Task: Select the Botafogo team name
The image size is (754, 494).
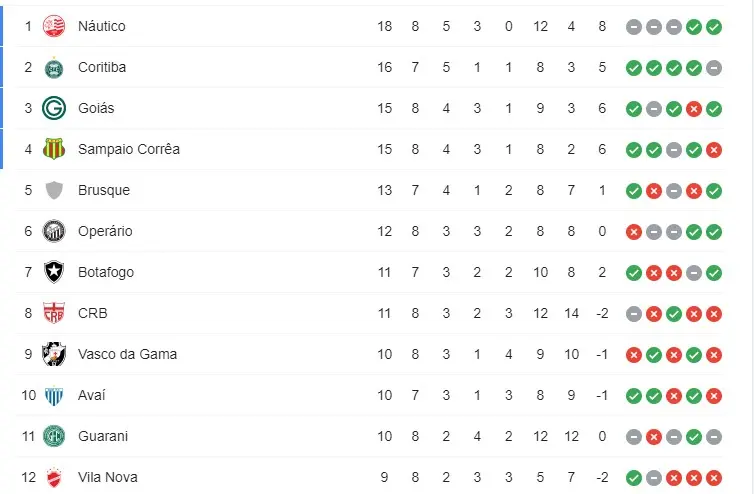Action: coord(106,272)
